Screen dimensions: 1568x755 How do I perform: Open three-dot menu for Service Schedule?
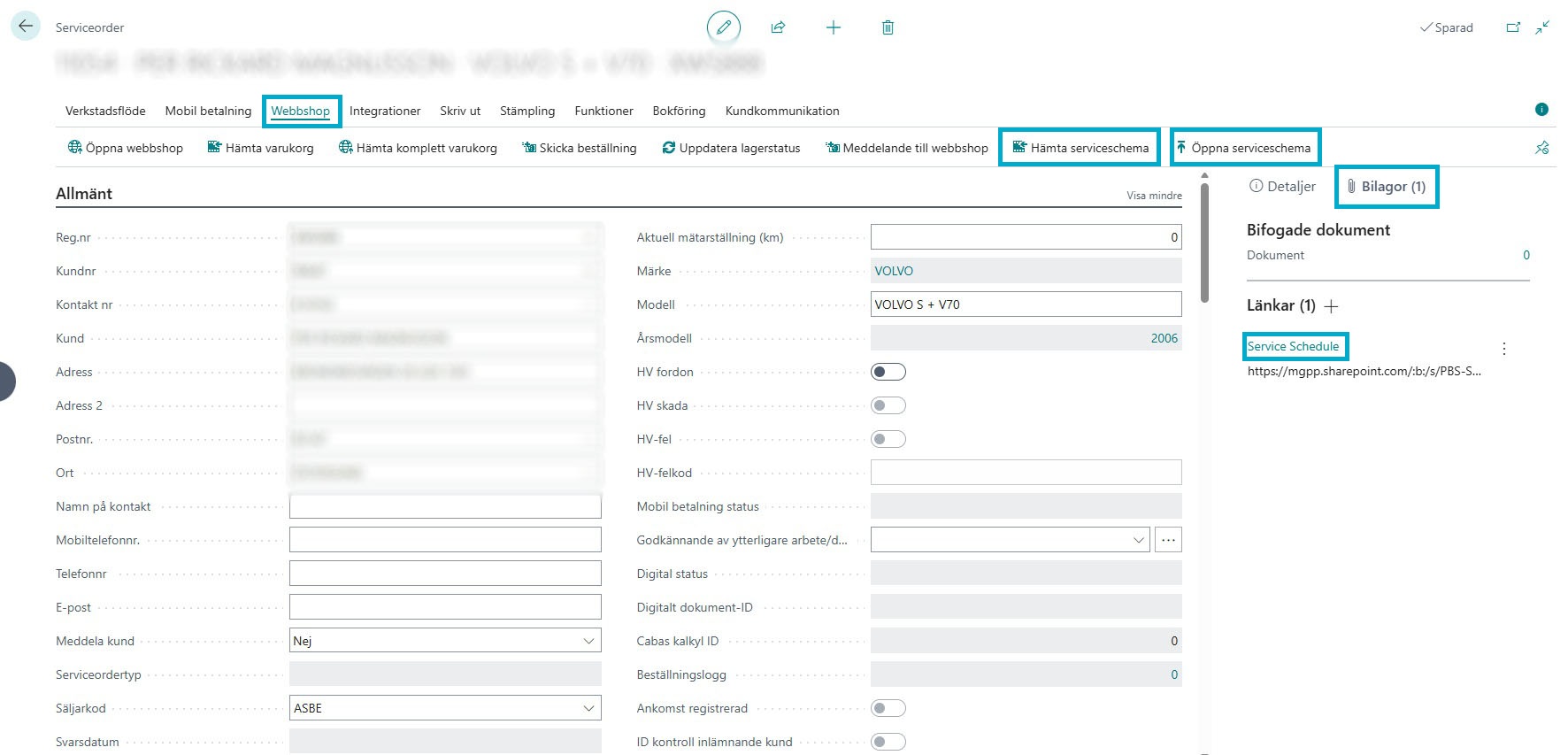[x=1503, y=349]
